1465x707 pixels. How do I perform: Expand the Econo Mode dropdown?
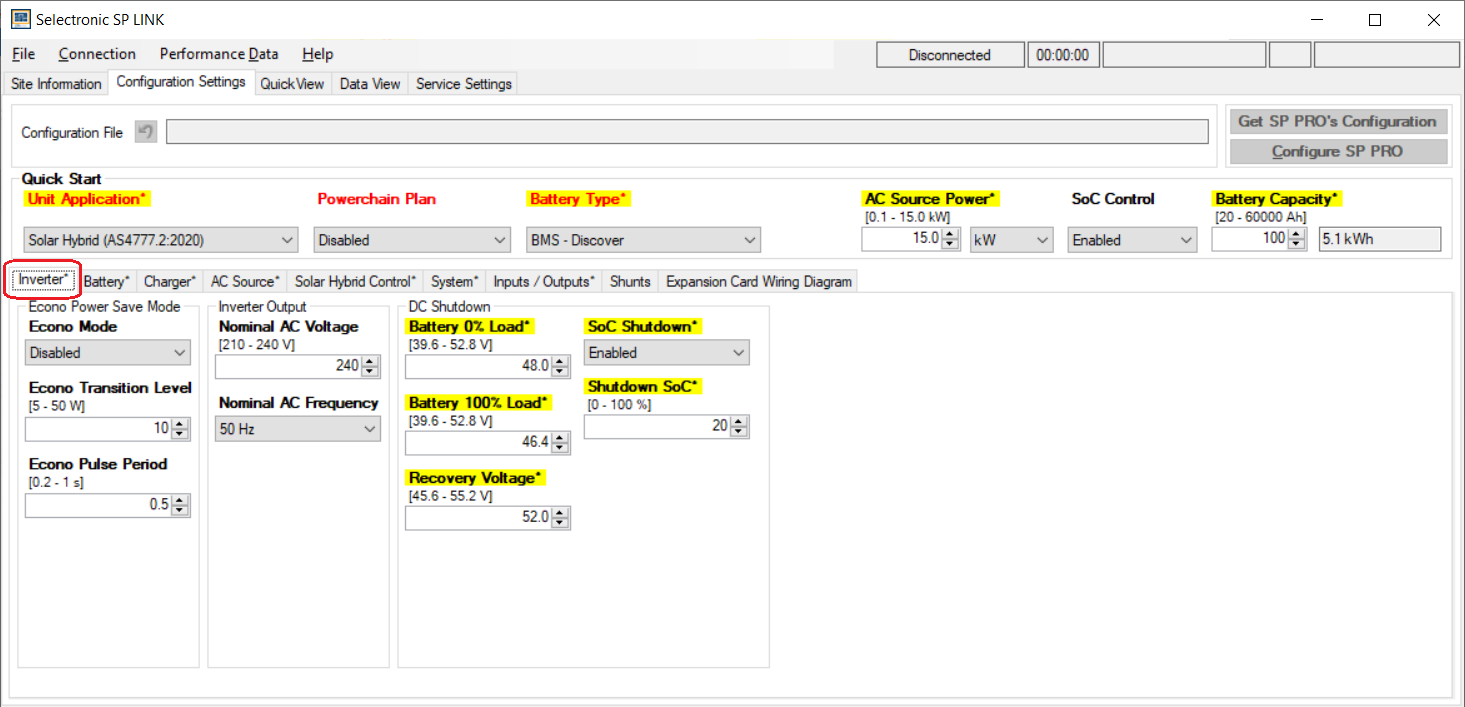click(x=107, y=353)
